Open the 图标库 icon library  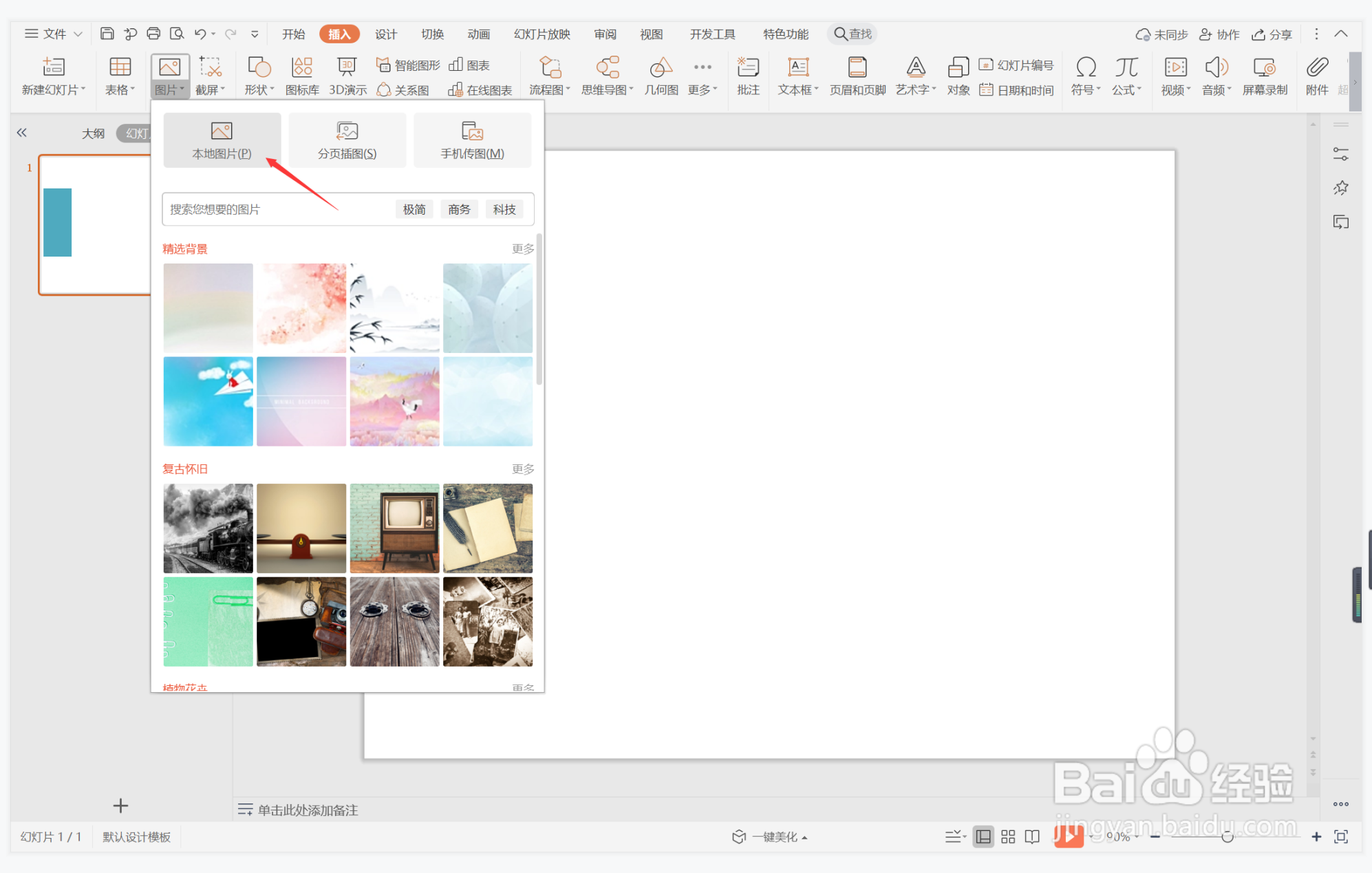coord(302,76)
